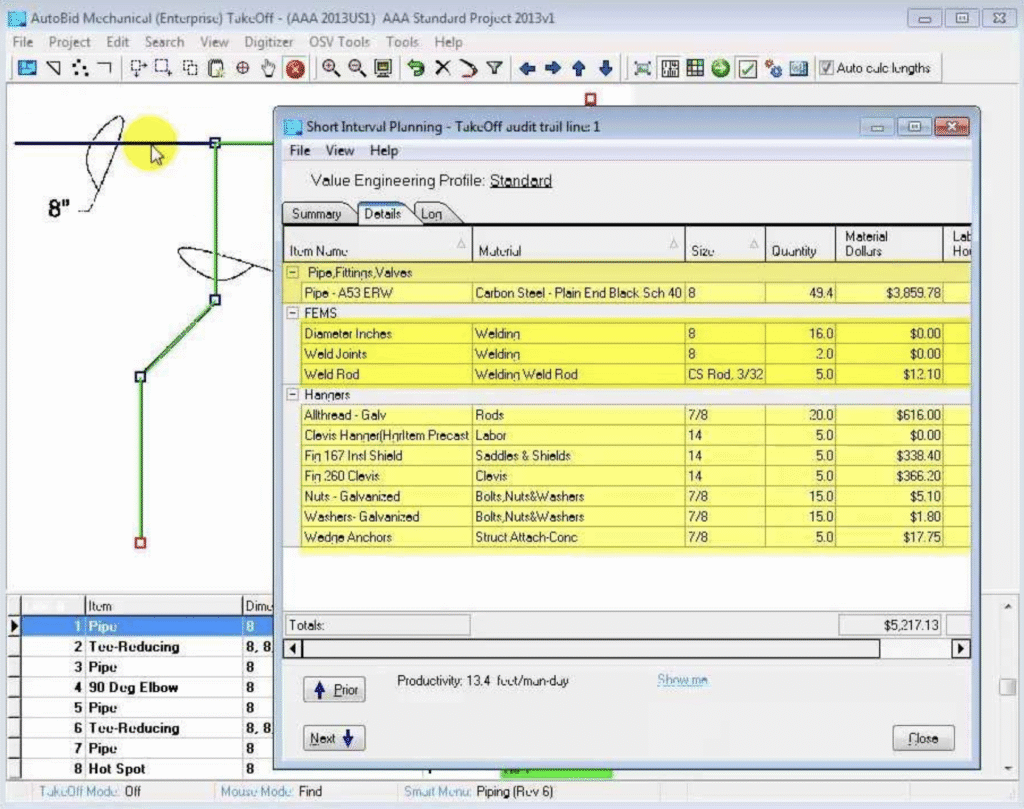Select the hand pan tool
This screenshot has height=809, width=1024.
click(268, 68)
